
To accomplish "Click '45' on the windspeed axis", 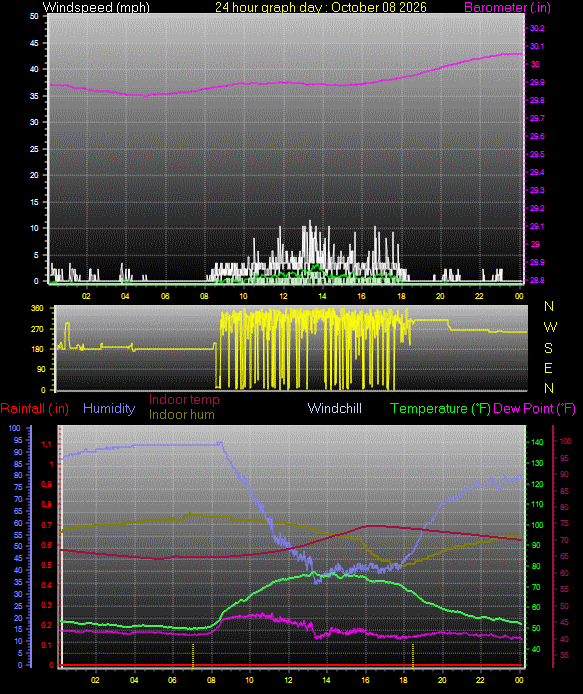I will click(34, 43).
